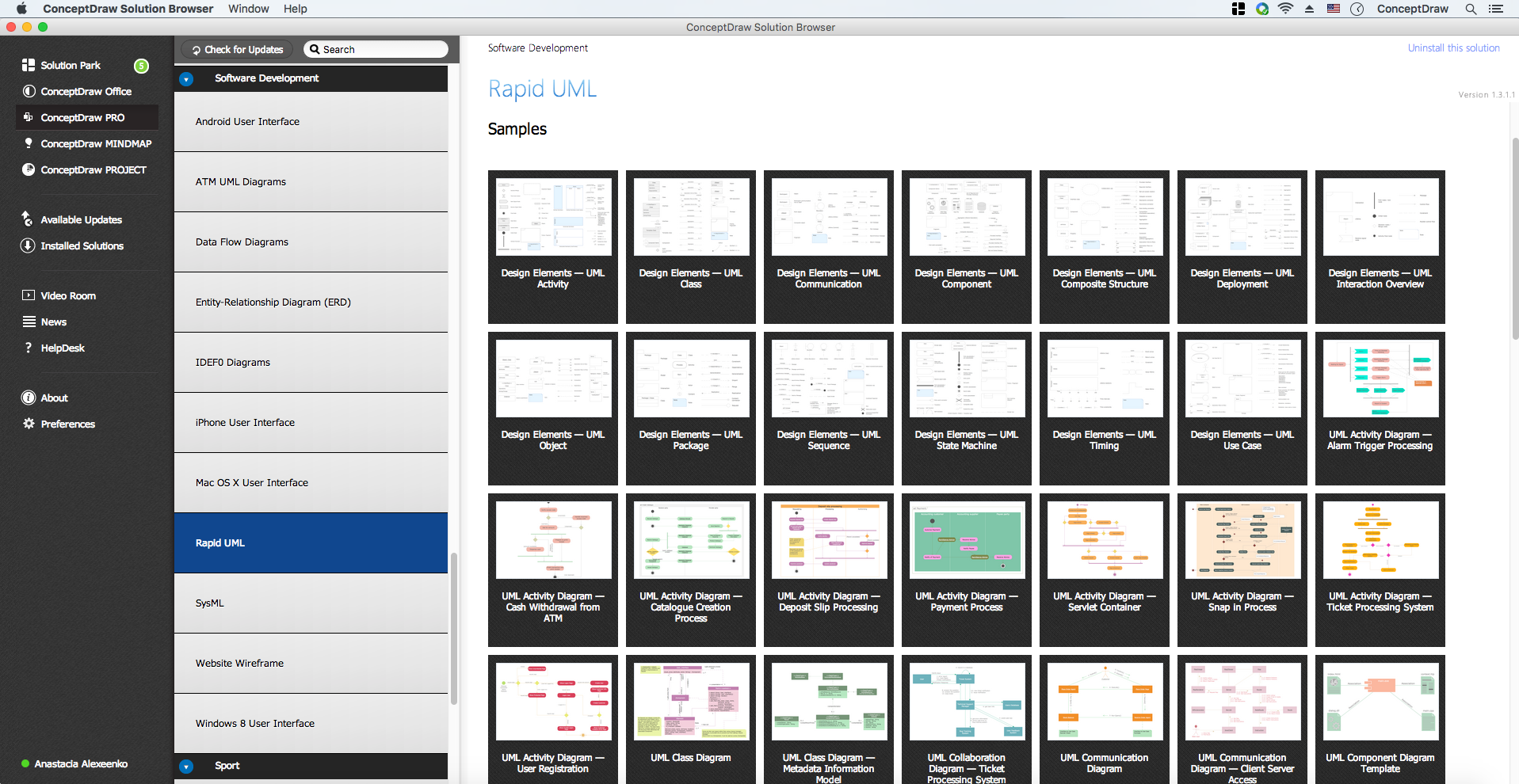Screen dimensions: 1519x784
Task: Click the ConceptDraw Office icon
Action: pyautogui.click(x=29, y=91)
